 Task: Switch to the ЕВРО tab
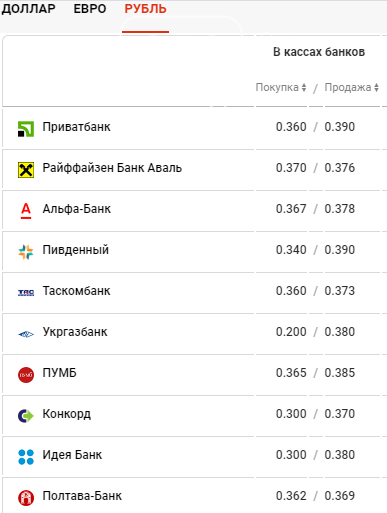coord(90,9)
